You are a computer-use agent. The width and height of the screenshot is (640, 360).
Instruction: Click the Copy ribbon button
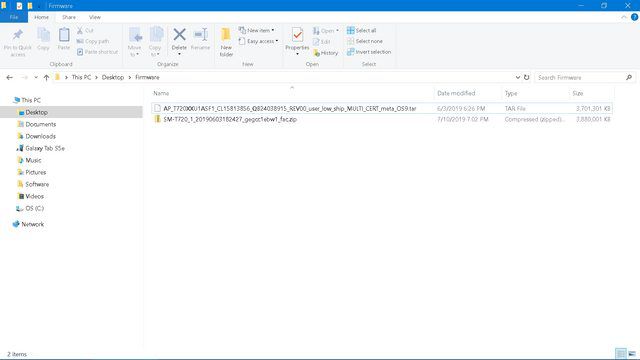[x=43, y=39]
